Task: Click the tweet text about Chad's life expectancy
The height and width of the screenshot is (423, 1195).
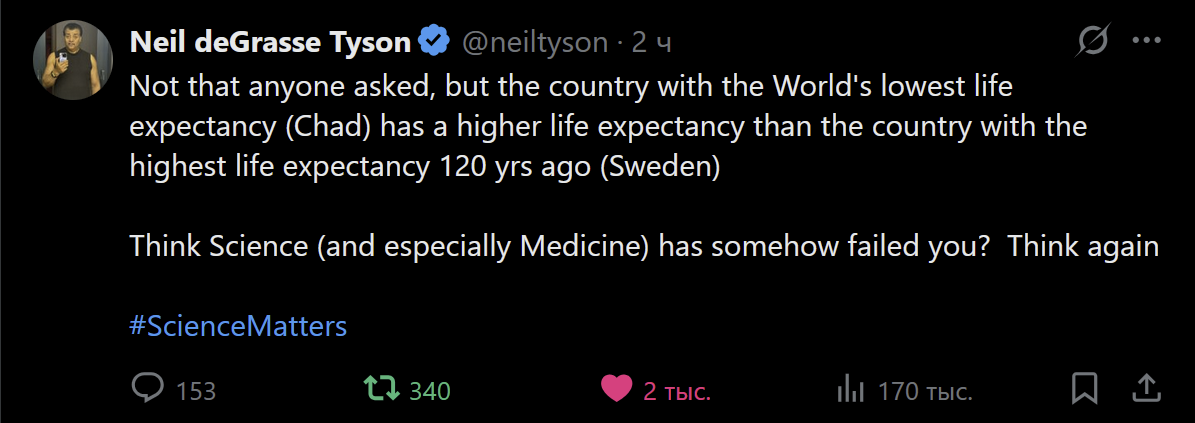Action: pos(608,127)
